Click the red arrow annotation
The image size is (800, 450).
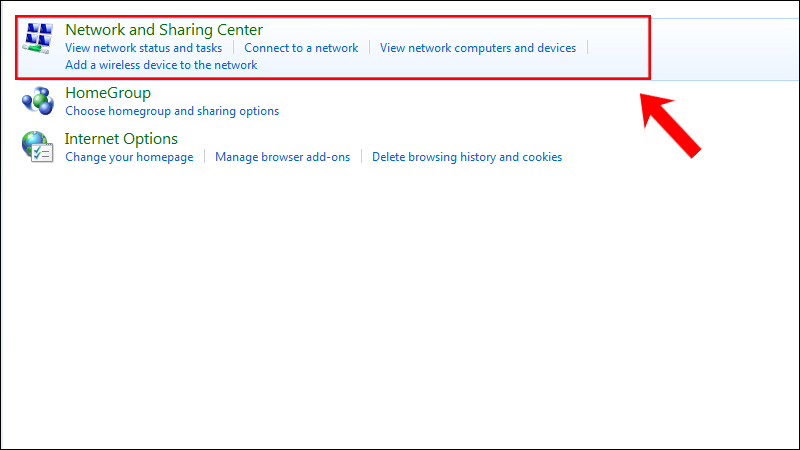(672, 124)
